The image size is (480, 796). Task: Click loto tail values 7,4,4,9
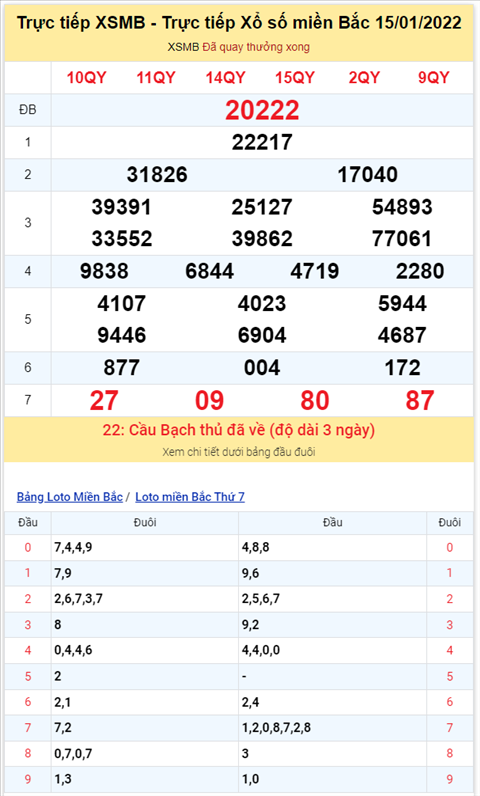73,547
